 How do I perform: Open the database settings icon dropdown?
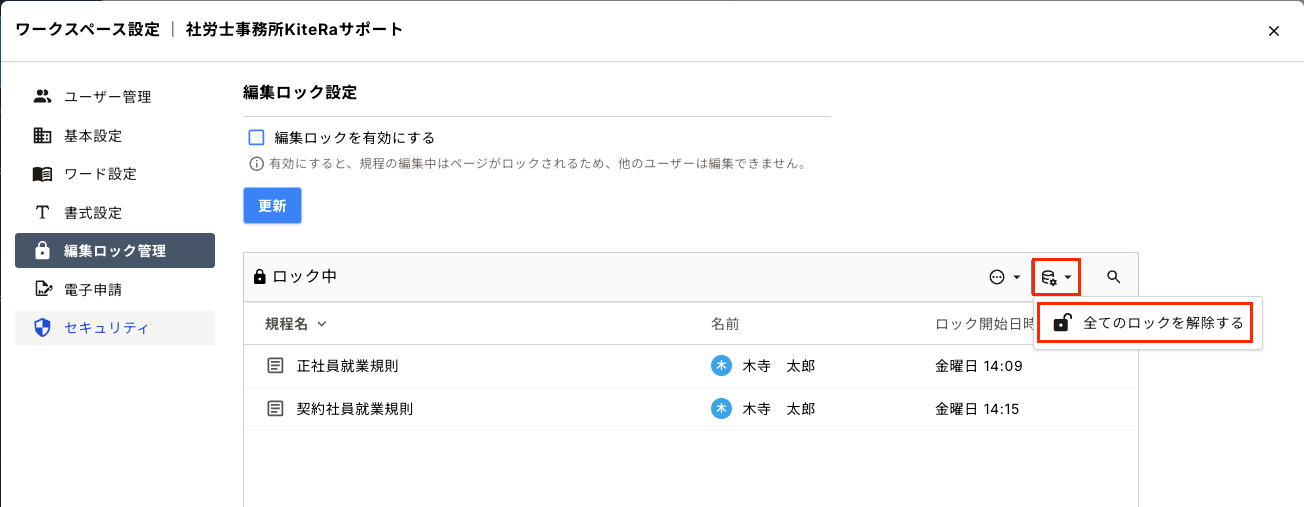pos(1056,277)
